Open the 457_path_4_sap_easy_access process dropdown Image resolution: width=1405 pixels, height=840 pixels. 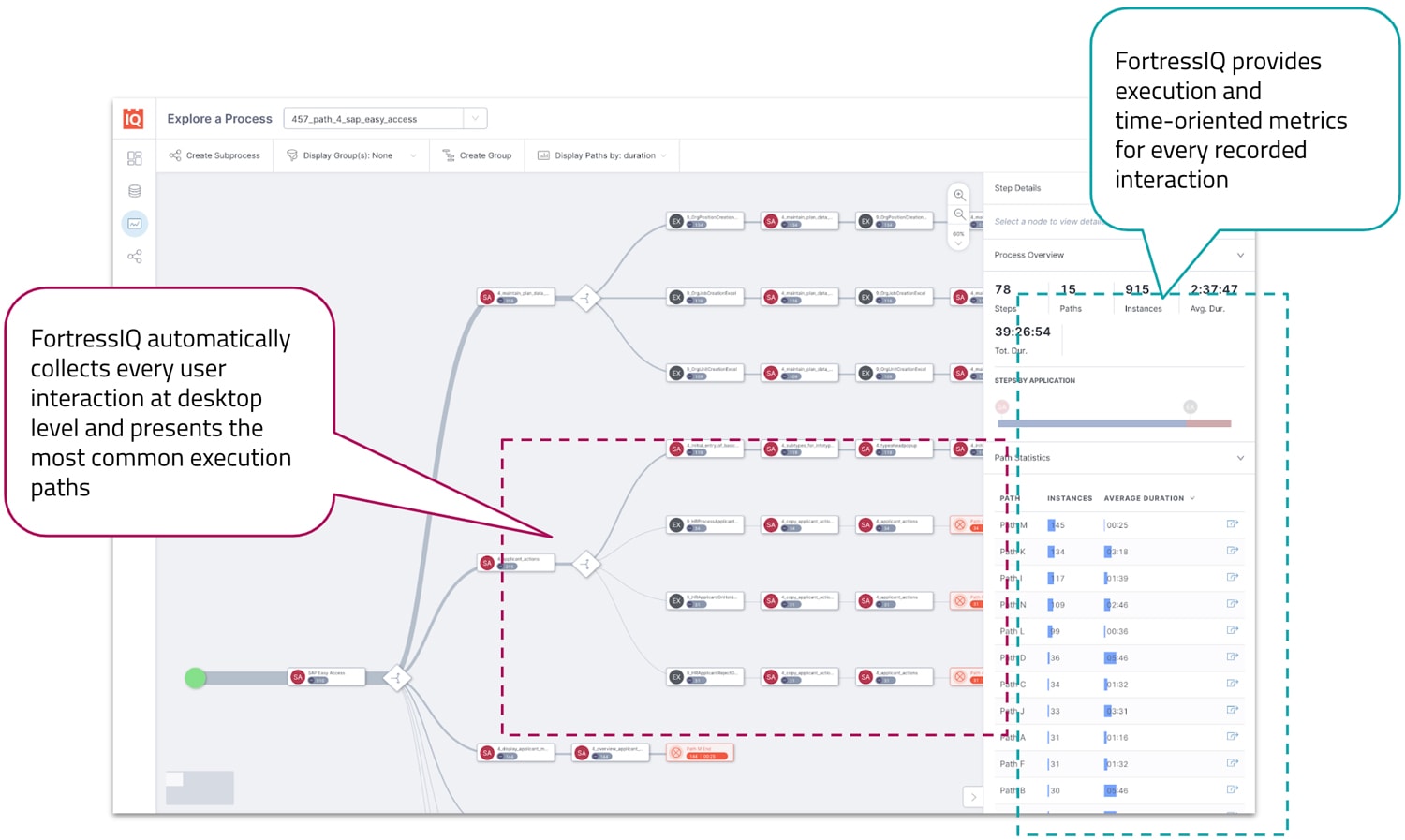(x=385, y=119)
